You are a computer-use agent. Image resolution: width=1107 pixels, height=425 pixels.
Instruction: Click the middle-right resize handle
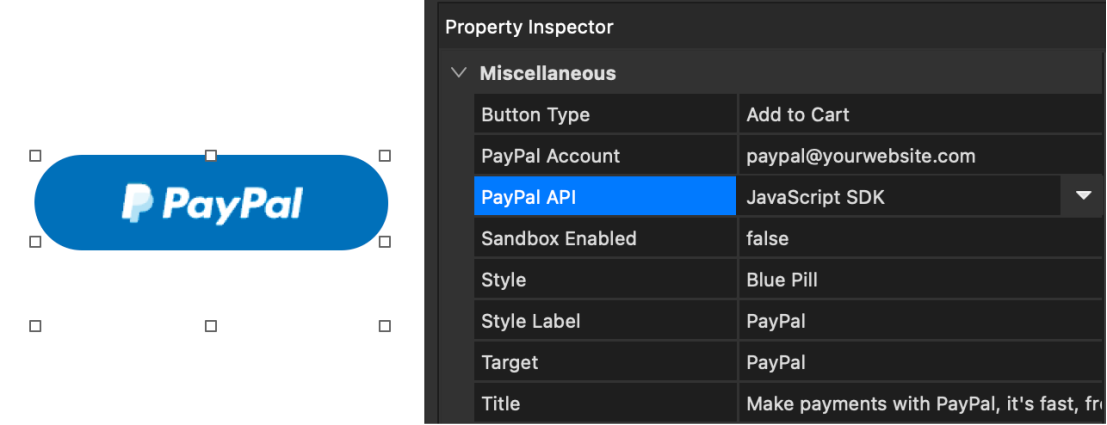point(385,242)
